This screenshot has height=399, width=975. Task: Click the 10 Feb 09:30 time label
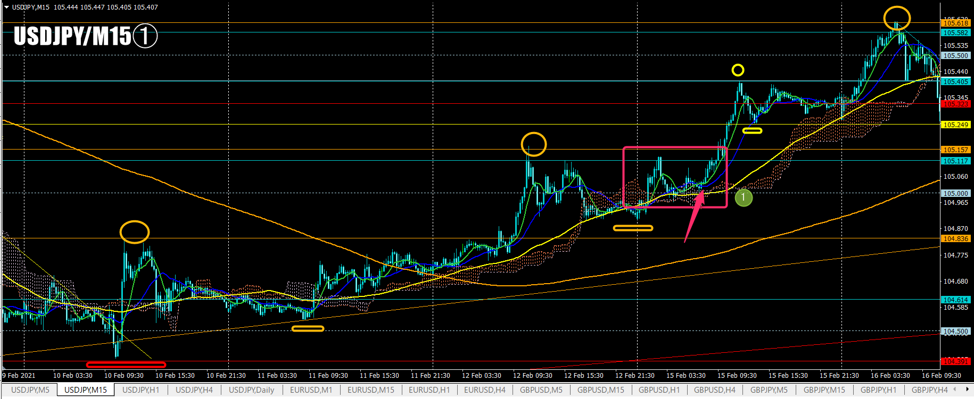click(x=124, y=376)
